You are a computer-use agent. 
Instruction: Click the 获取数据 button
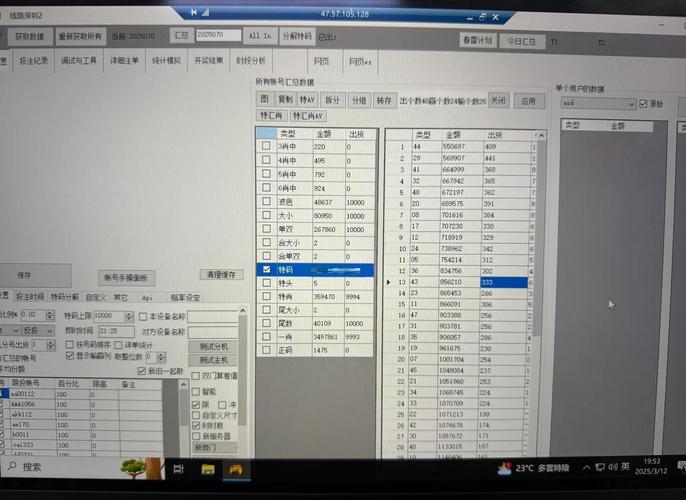[30, 36]
